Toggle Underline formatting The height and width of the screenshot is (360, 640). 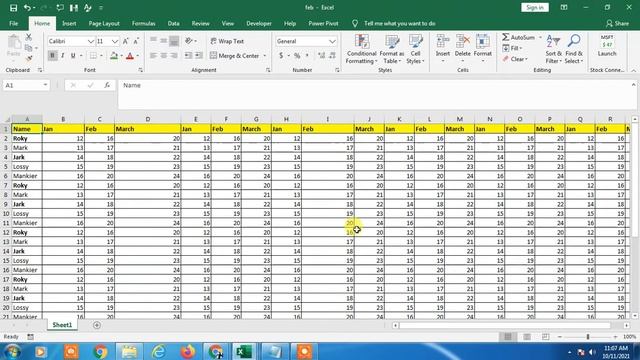coord(73,56)
